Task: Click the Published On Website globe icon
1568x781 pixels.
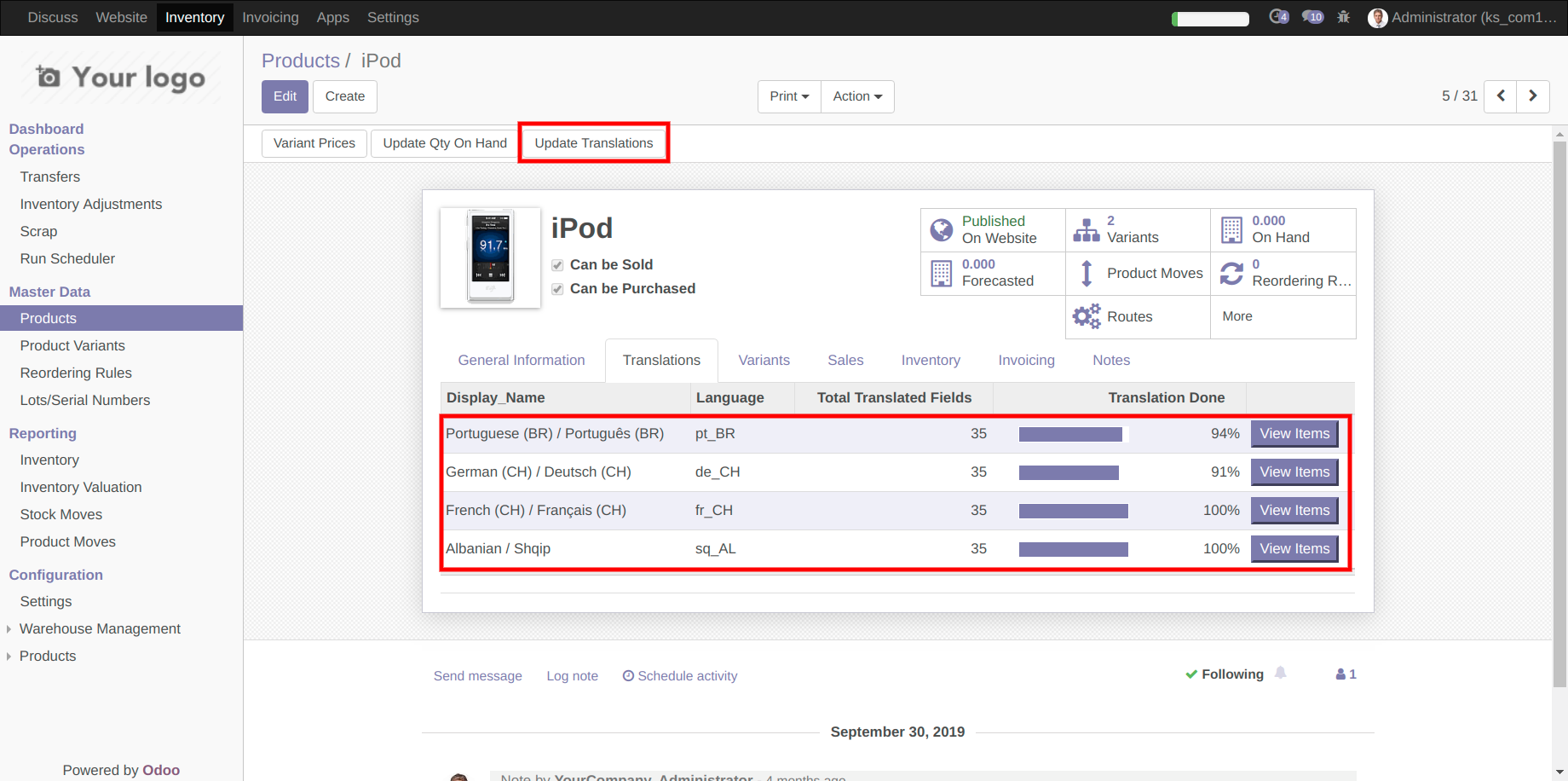Action: click(x=942, y=230)
